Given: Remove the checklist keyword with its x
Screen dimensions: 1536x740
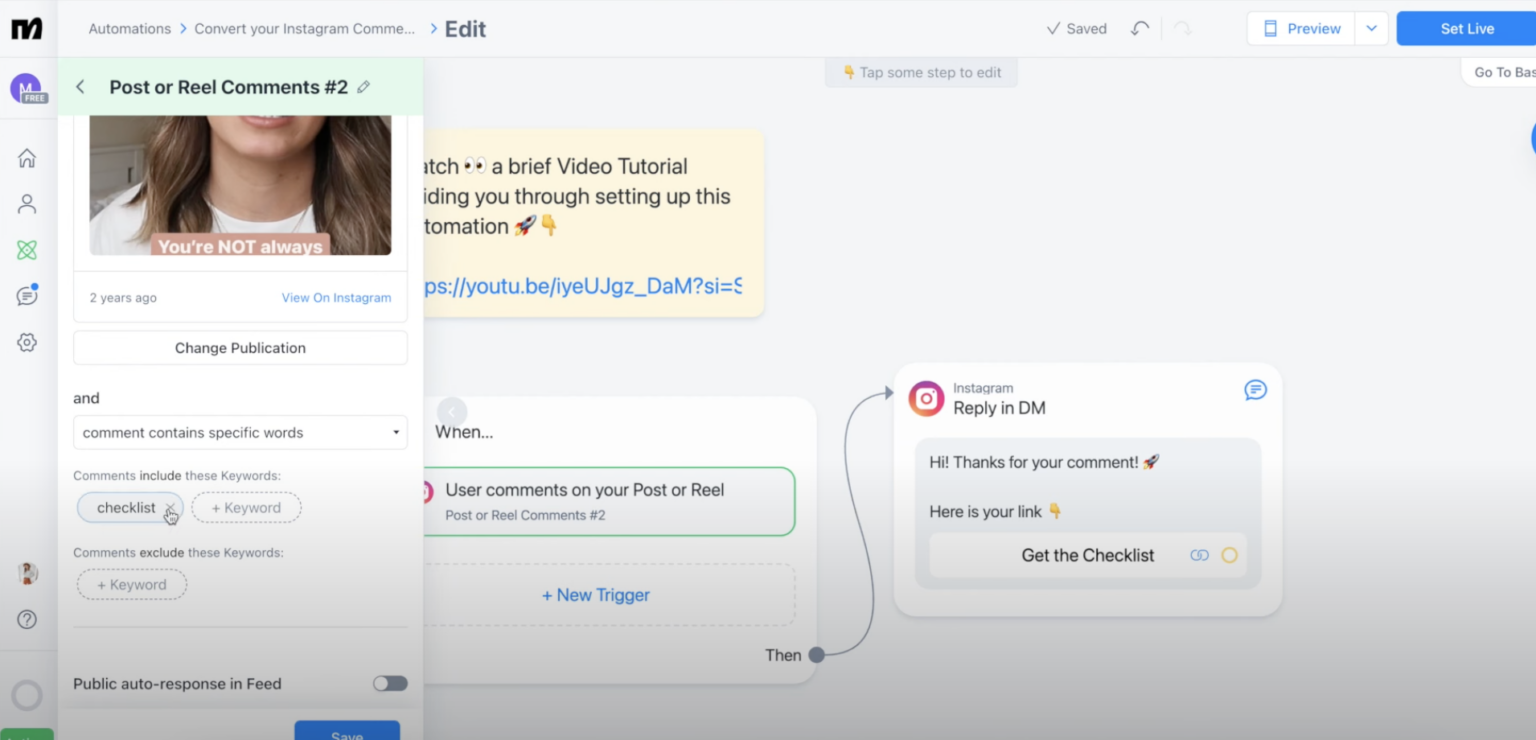Looking at the screenshot, I should (170, 509).
